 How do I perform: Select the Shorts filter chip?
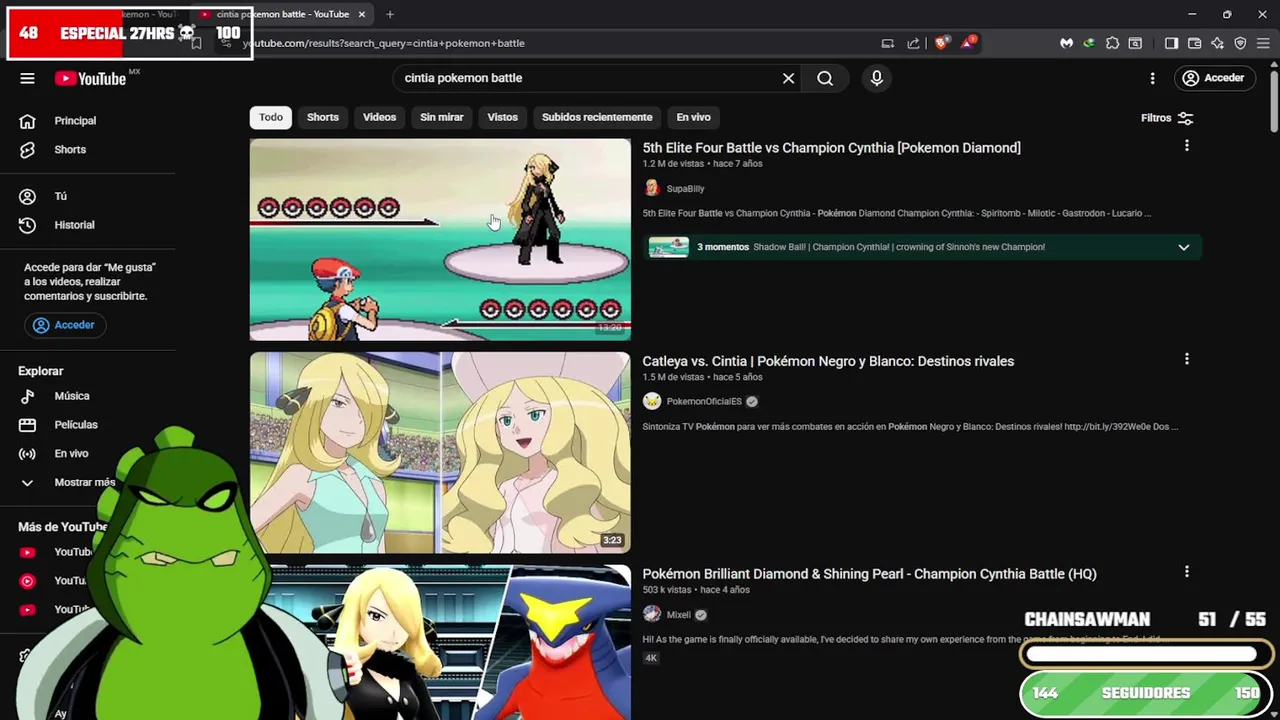(x=323, y=117)
